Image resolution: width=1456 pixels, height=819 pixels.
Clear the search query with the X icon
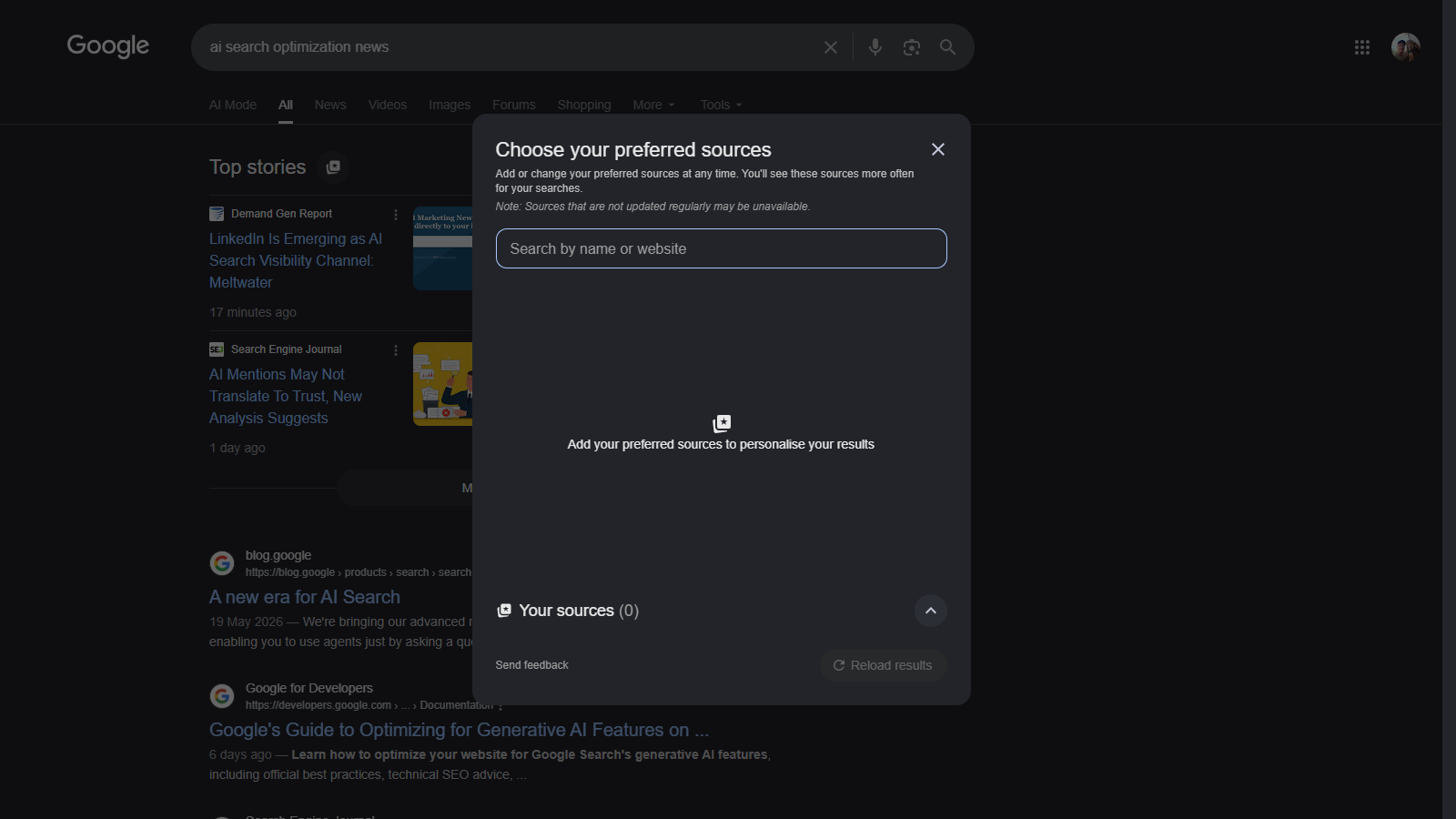point(831,47)
